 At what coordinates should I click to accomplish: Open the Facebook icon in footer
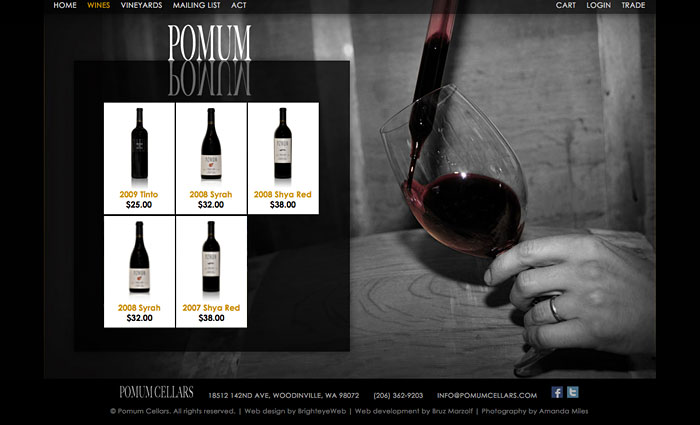tap(557, 392)
